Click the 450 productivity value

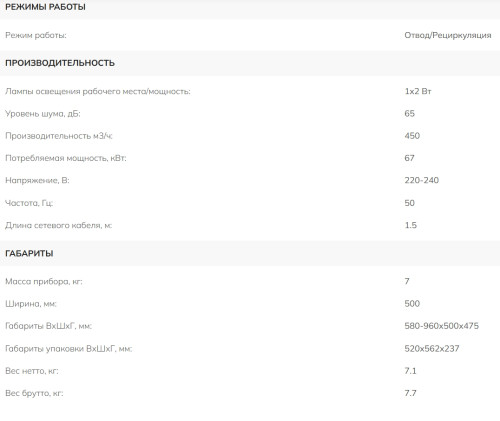(x=412, y=136)
